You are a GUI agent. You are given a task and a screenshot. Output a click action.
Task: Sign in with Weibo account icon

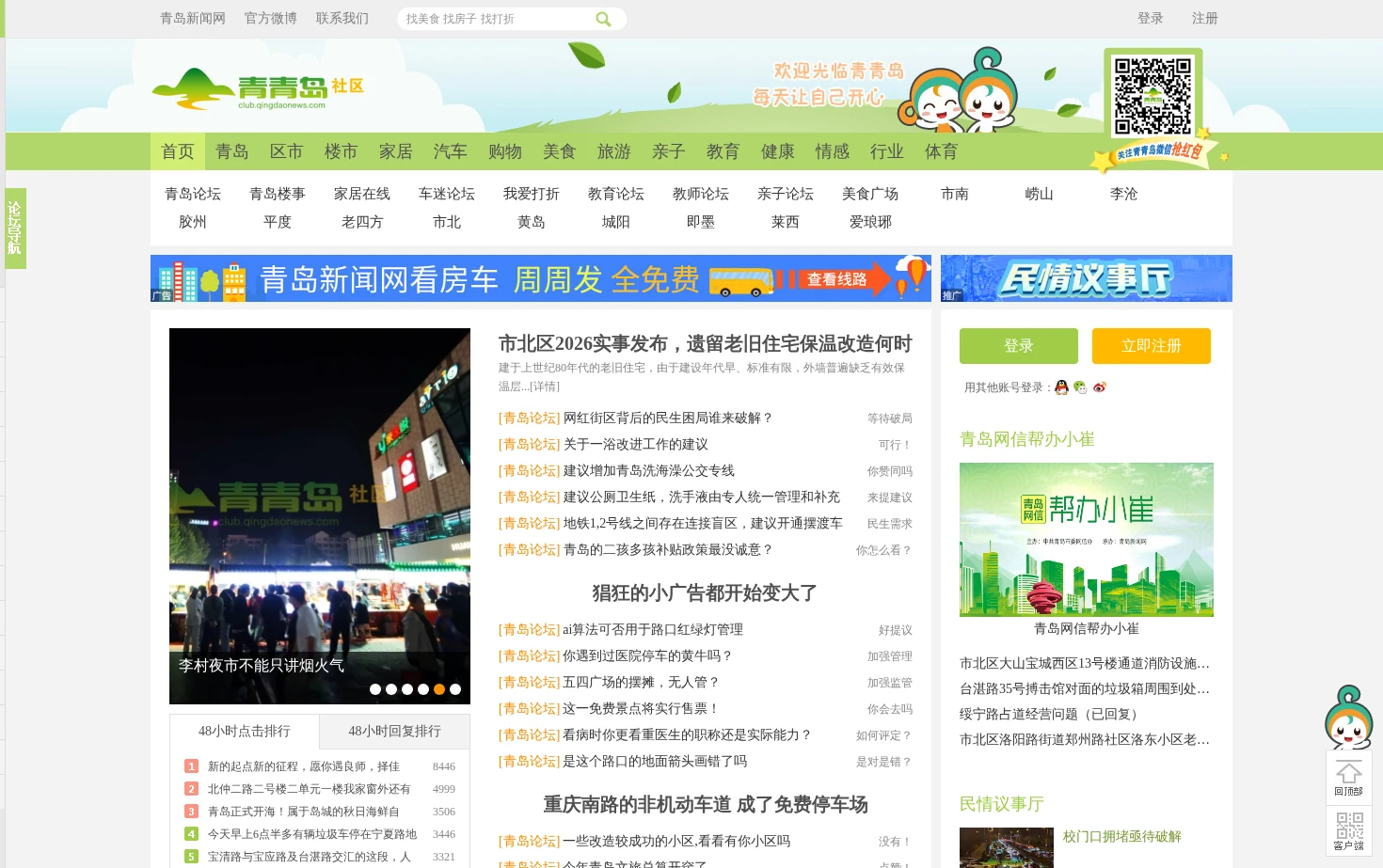(x=1099, y=387)
